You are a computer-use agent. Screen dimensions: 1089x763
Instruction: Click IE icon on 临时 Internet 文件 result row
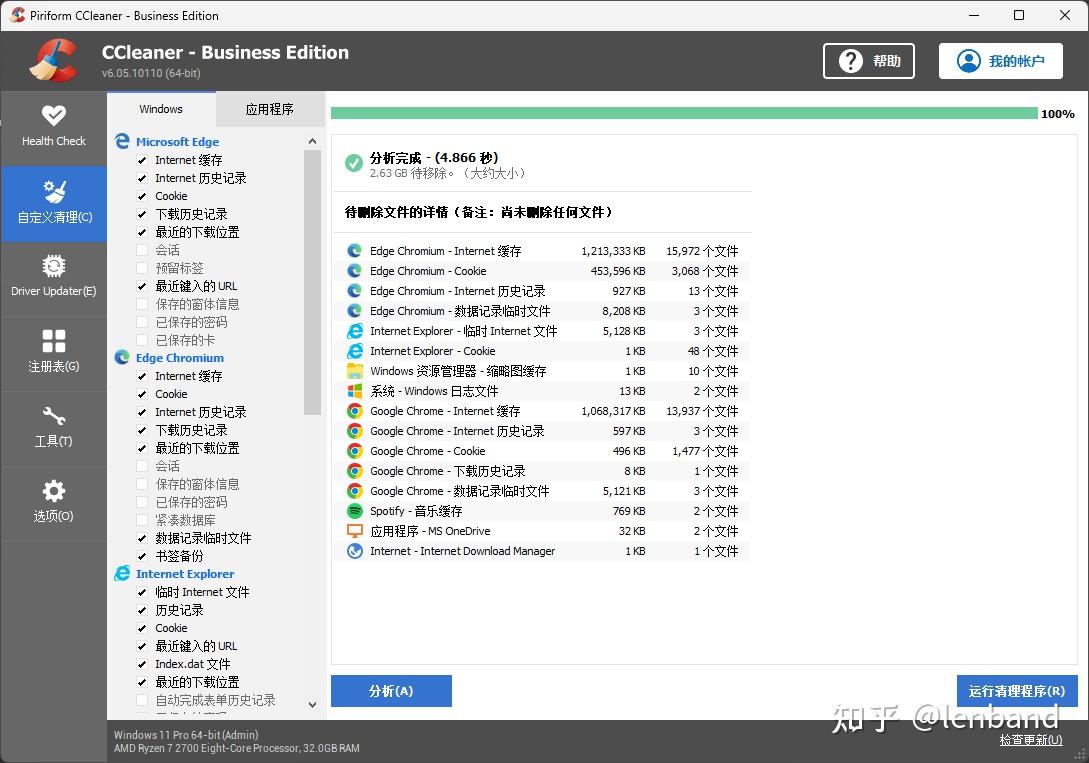(x=355, y=331)
